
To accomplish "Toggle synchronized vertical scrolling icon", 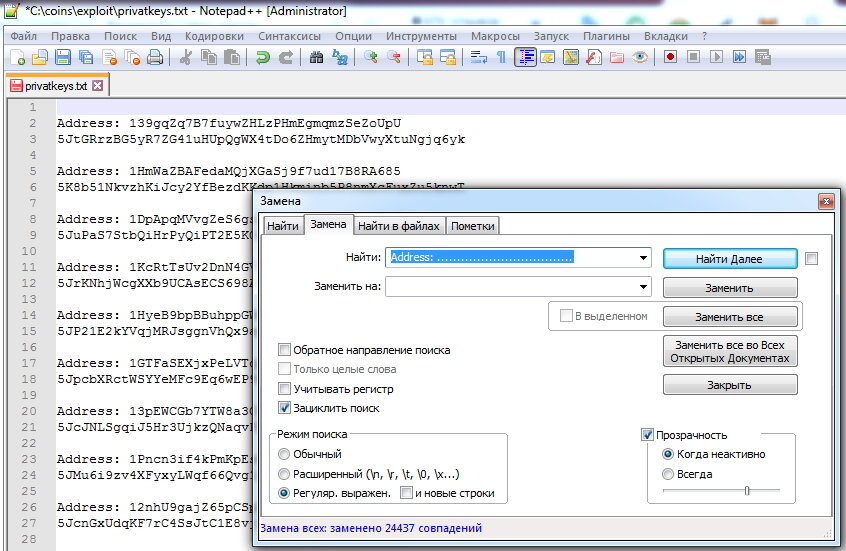I will coord(425,57).
